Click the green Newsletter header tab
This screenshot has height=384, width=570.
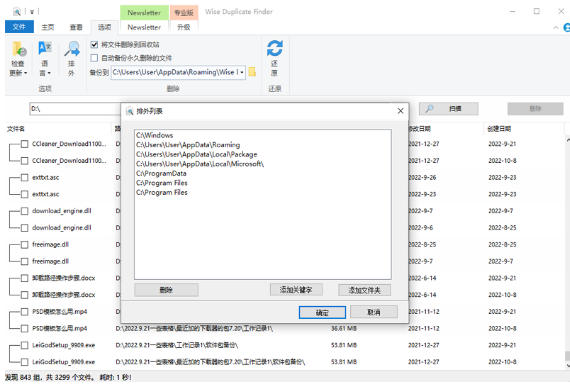point(144,13)
